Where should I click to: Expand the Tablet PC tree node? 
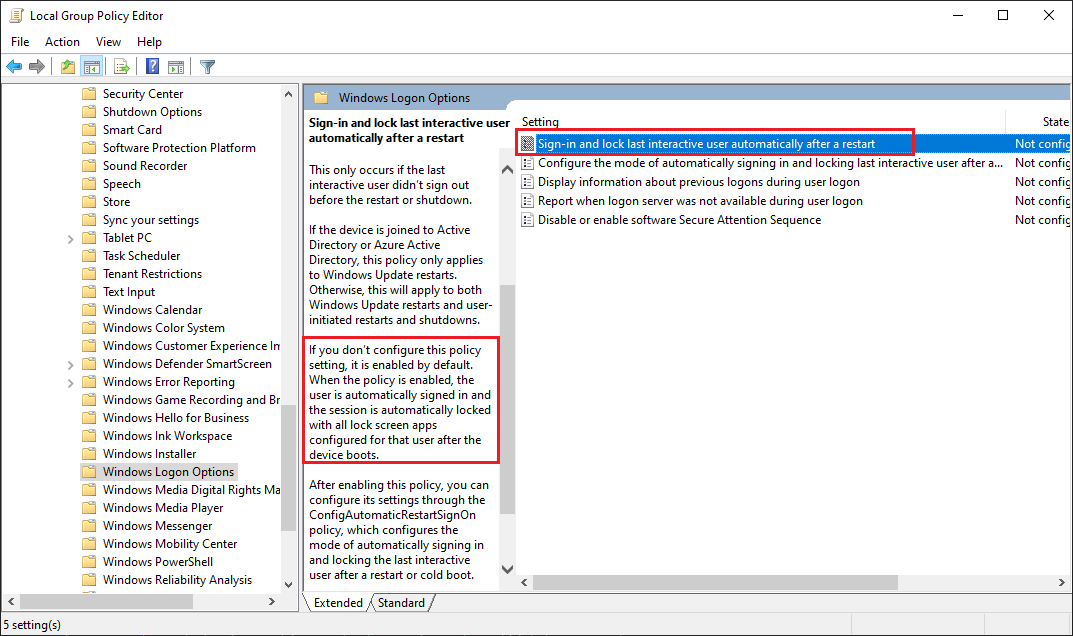71,237
